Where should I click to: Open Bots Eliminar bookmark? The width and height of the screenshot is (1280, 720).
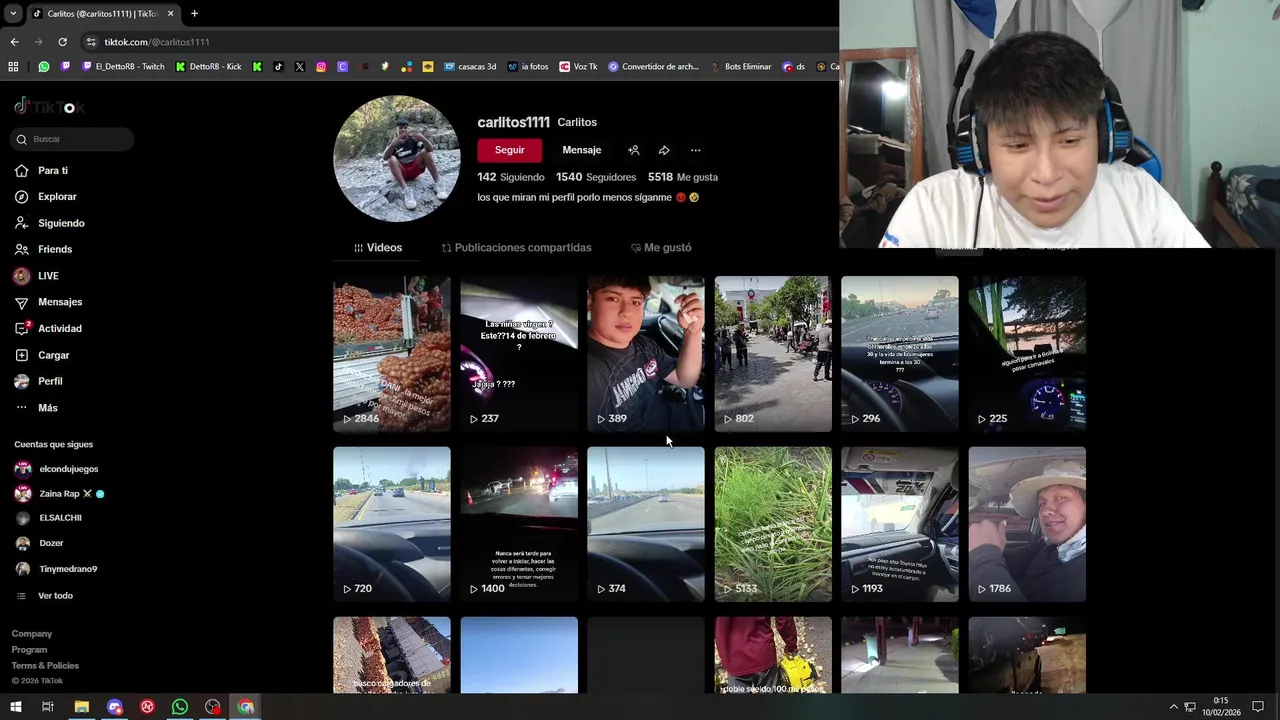coord(740,67)
